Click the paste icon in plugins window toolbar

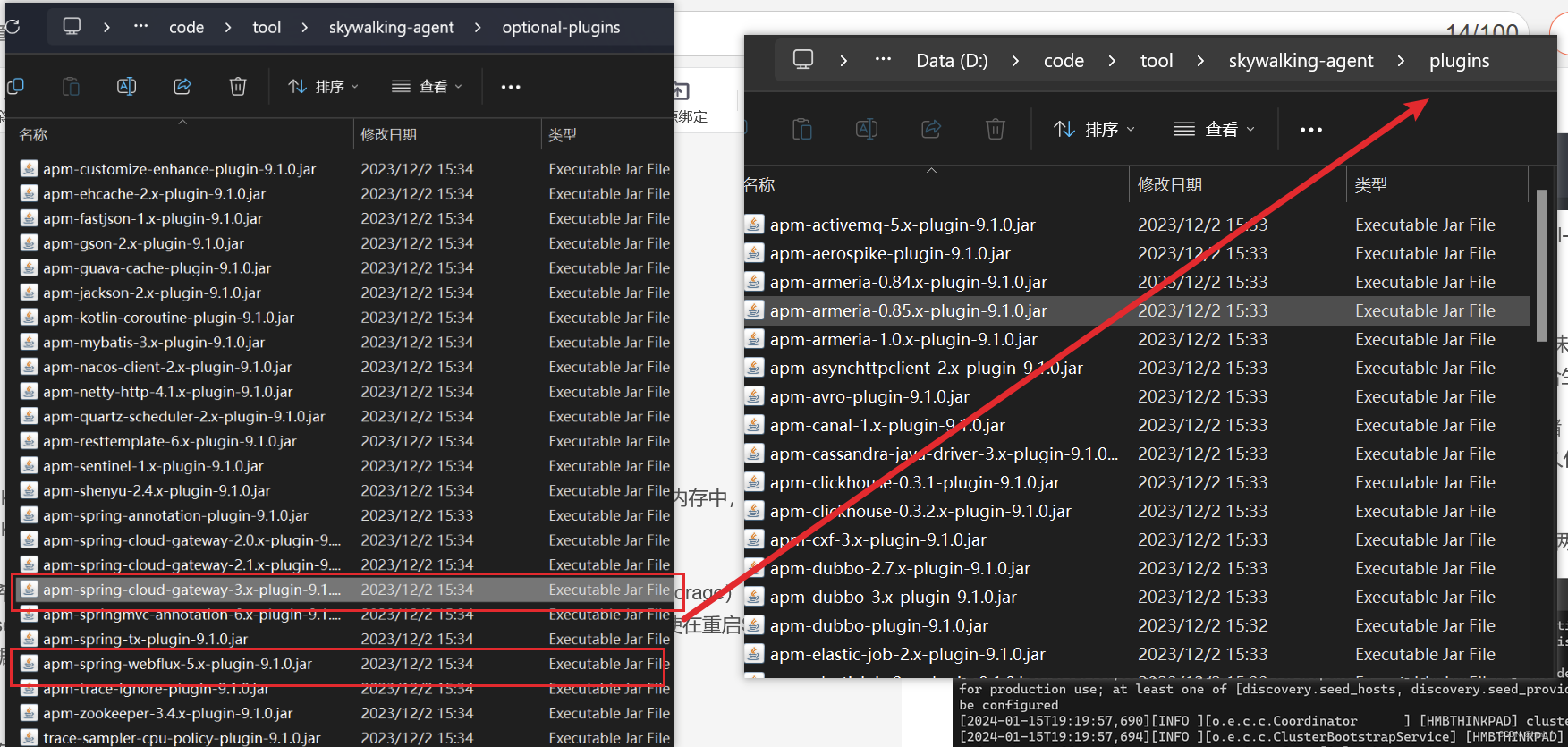pyautogui.click(x=802, y=130)
